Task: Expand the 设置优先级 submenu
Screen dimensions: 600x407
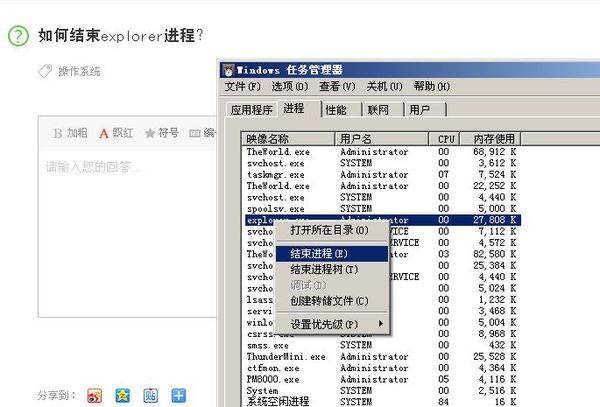Action: point(335,324)
